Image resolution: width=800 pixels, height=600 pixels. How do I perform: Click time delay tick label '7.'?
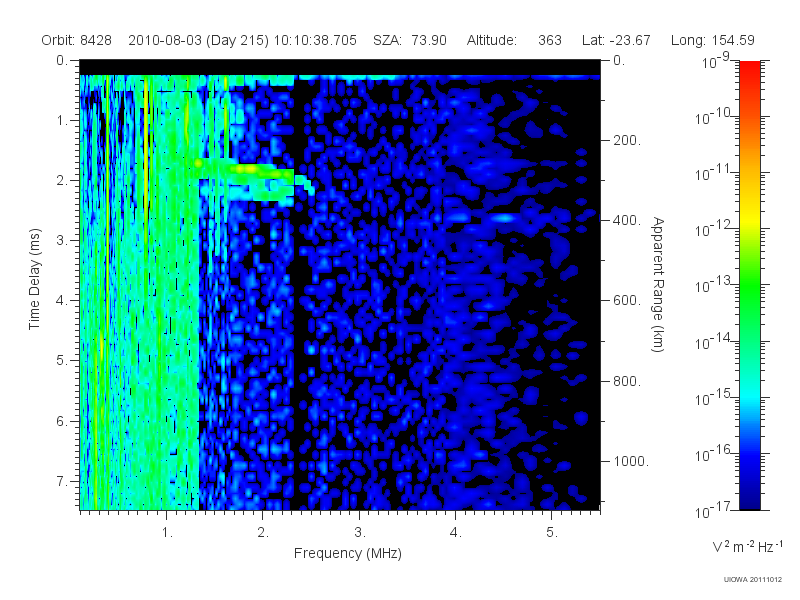(62, 481)
